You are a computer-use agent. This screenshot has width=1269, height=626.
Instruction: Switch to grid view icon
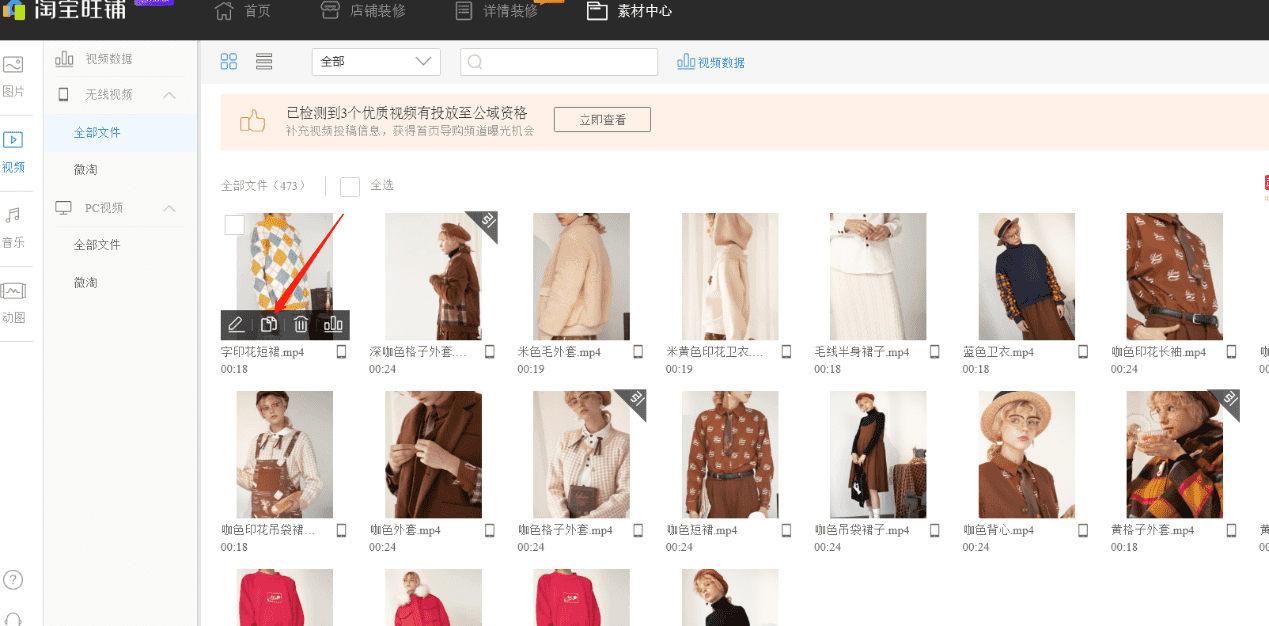click(x=229, y=62)
